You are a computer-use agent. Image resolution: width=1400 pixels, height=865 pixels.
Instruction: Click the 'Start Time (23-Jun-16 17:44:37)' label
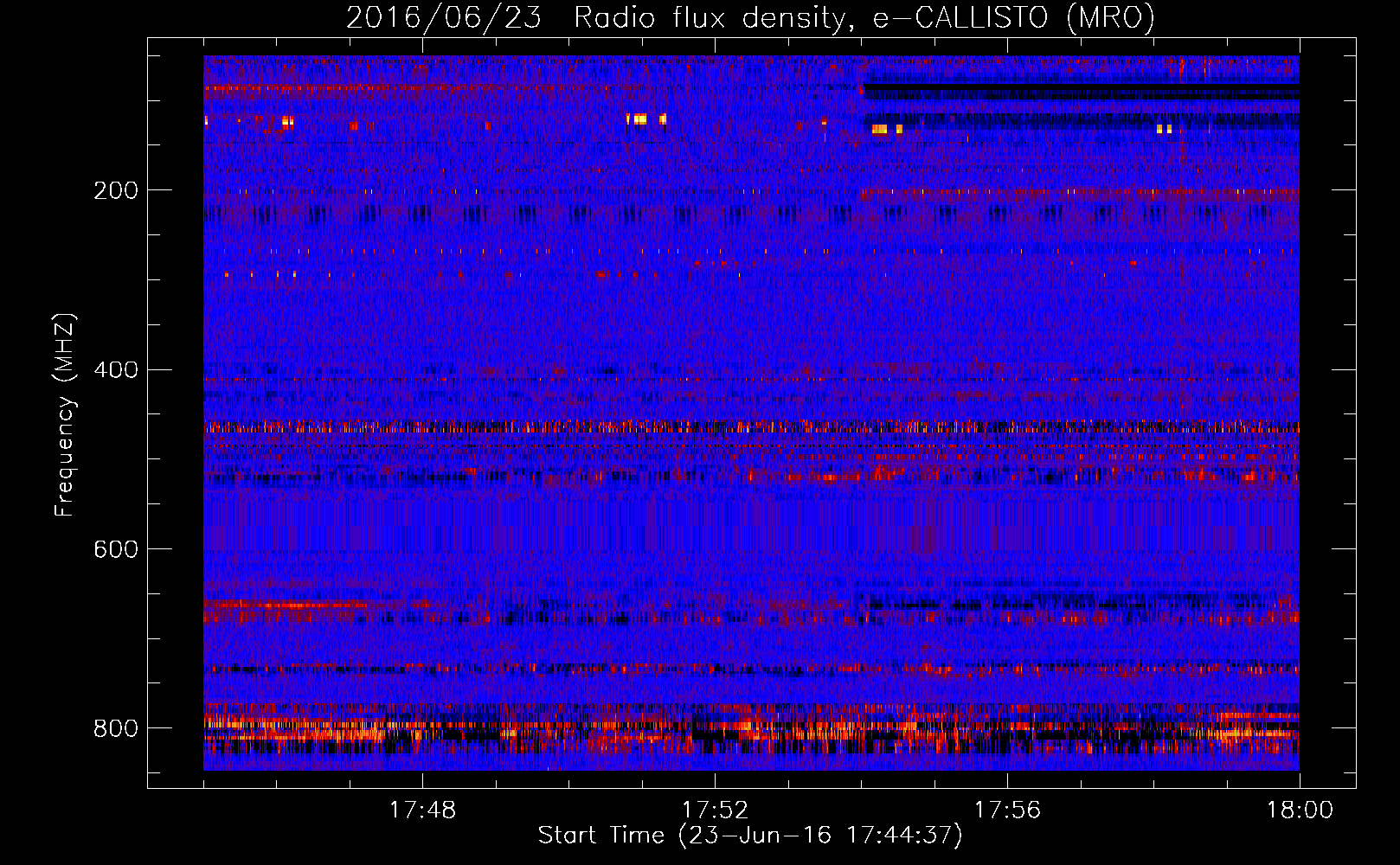click(x=750, y=836)
